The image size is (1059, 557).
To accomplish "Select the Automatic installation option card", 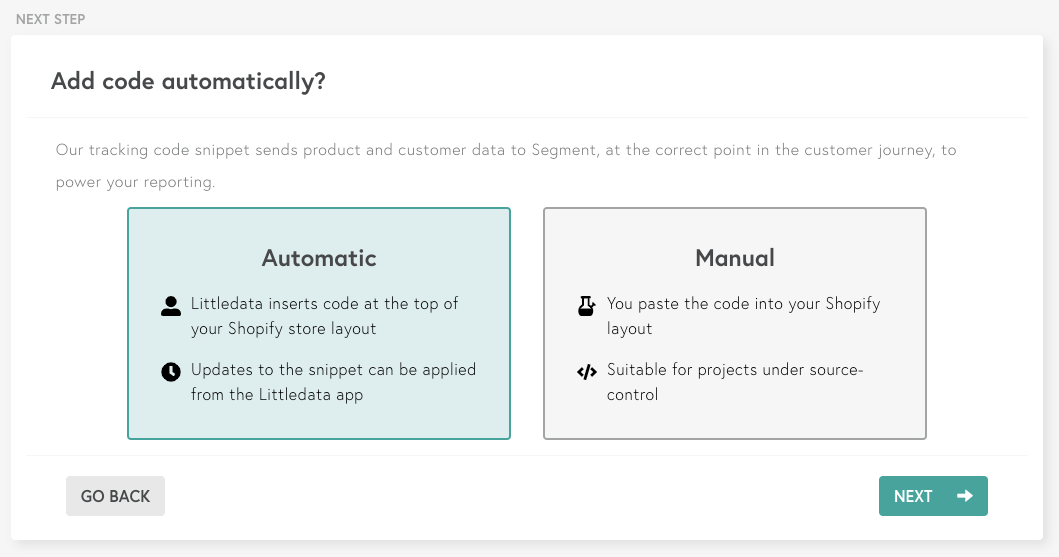I will (x=319, y=323).
